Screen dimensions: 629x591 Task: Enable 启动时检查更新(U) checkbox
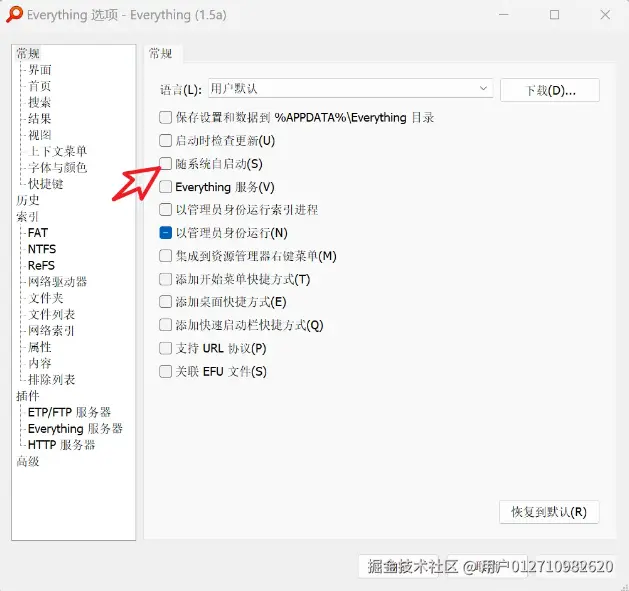point(165,141)
